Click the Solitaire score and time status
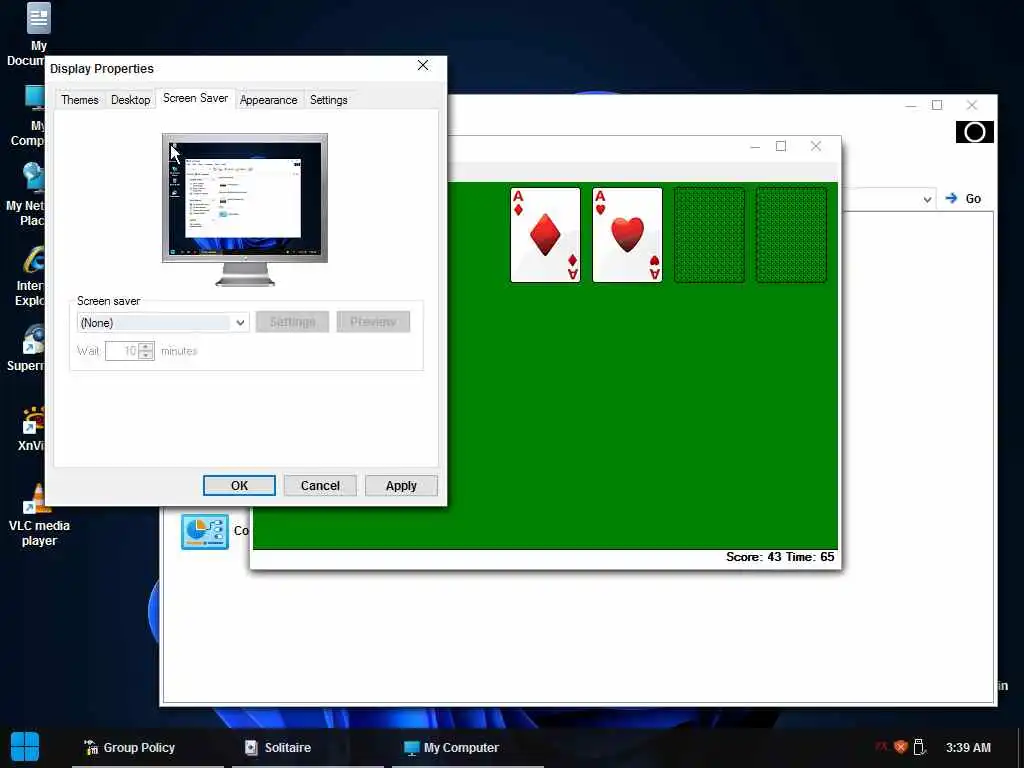This screenshot has width=1024, height=768. [x=780, y=557]
